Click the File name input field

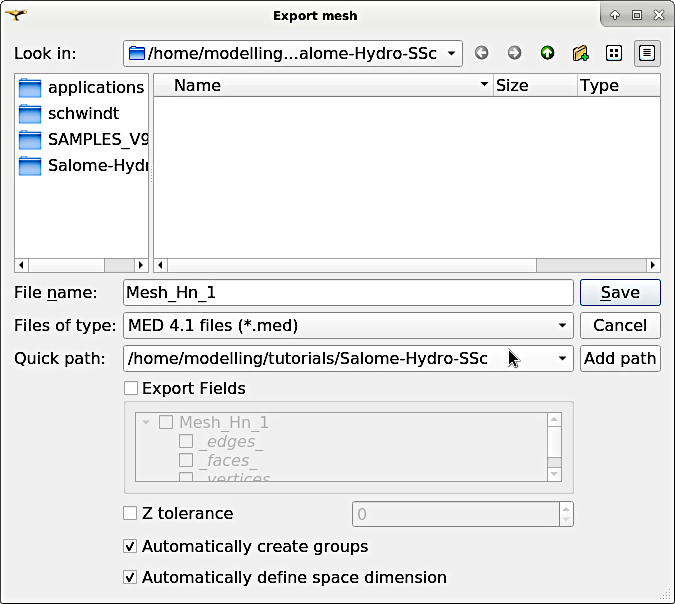click(x=347, y=292)
